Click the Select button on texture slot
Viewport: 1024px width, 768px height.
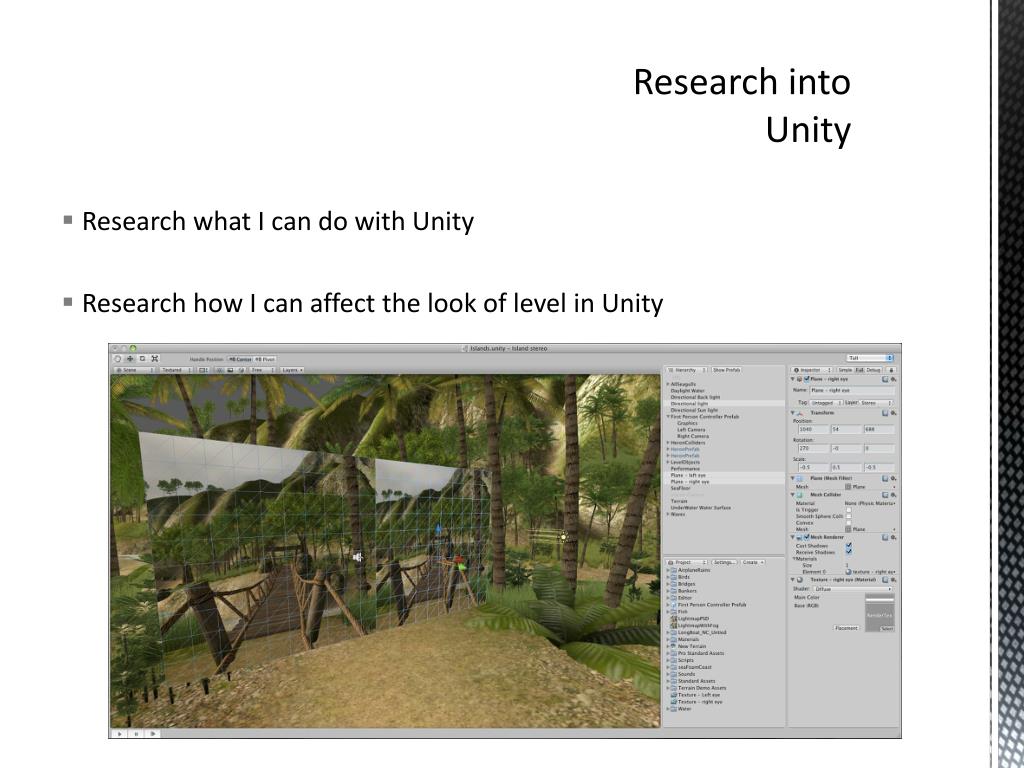[x=886, y=629]
